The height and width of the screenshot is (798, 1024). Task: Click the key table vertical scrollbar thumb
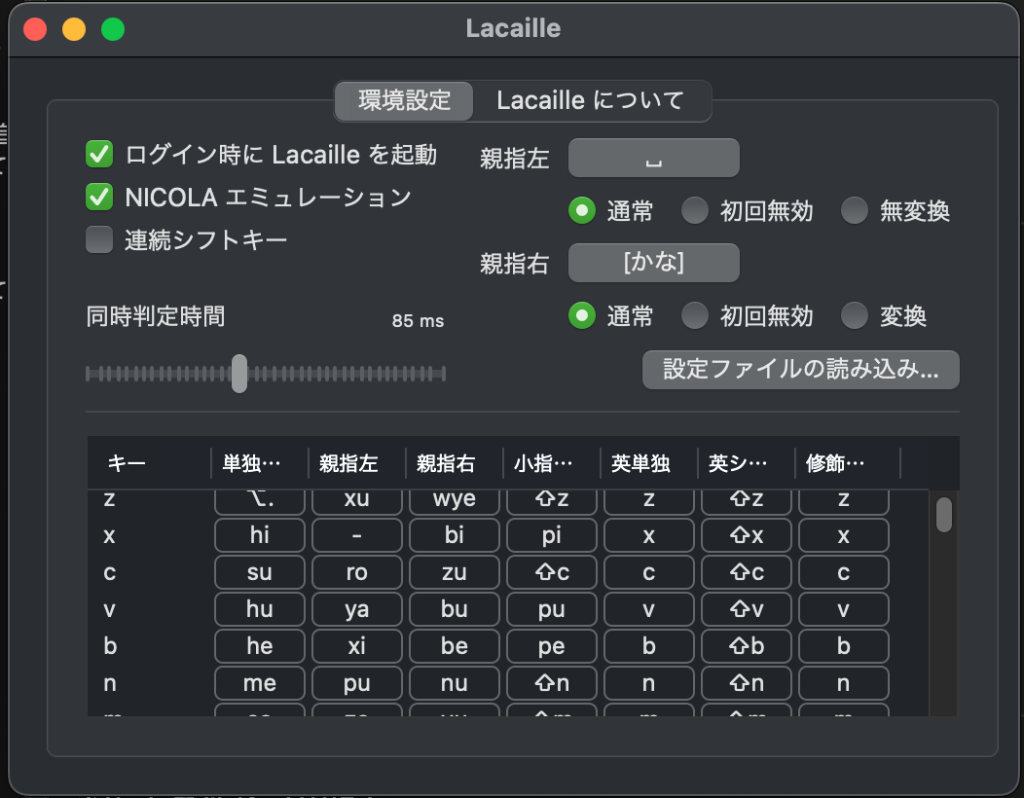(x=944, y=515)
